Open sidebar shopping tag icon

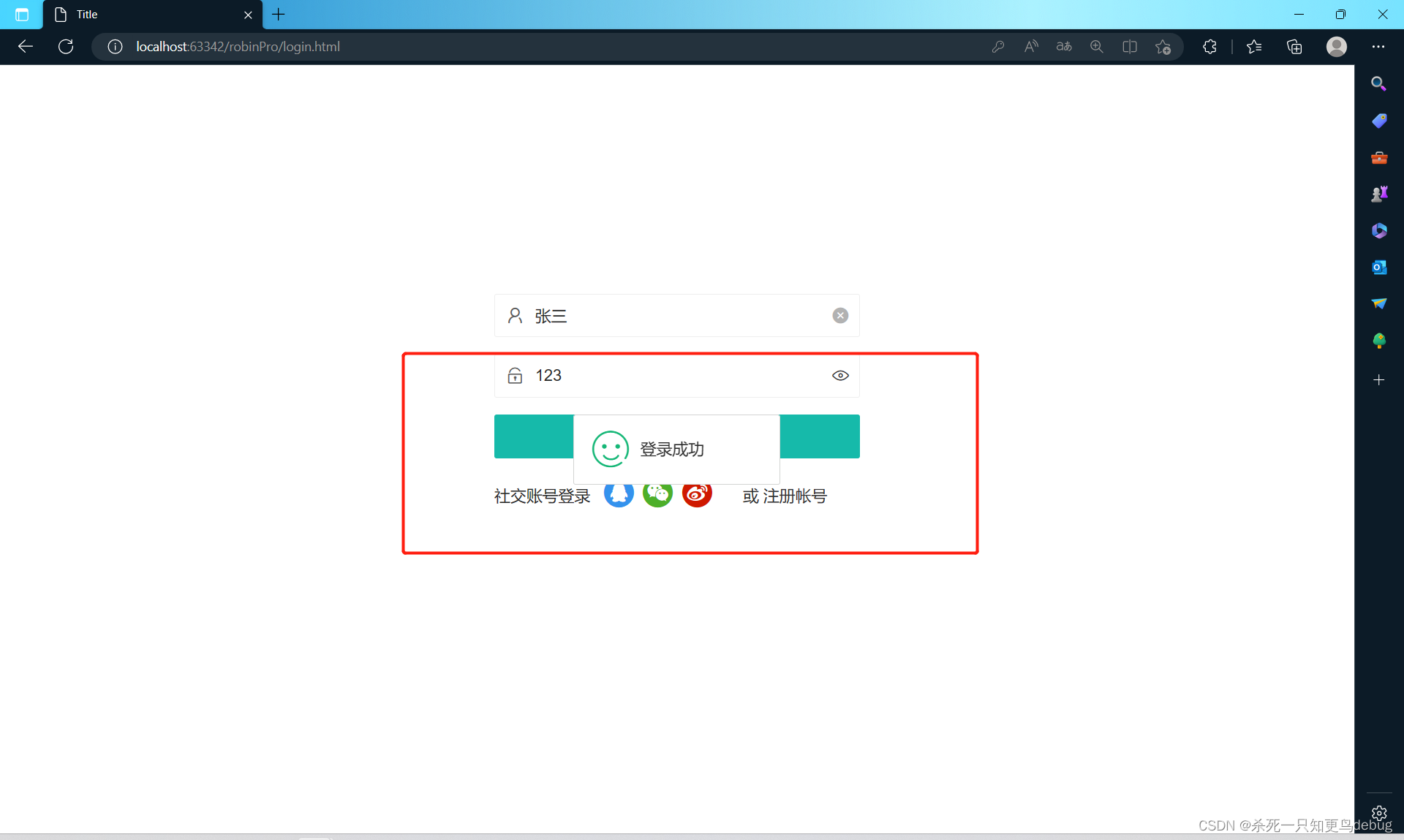(x=1379, y=121)
